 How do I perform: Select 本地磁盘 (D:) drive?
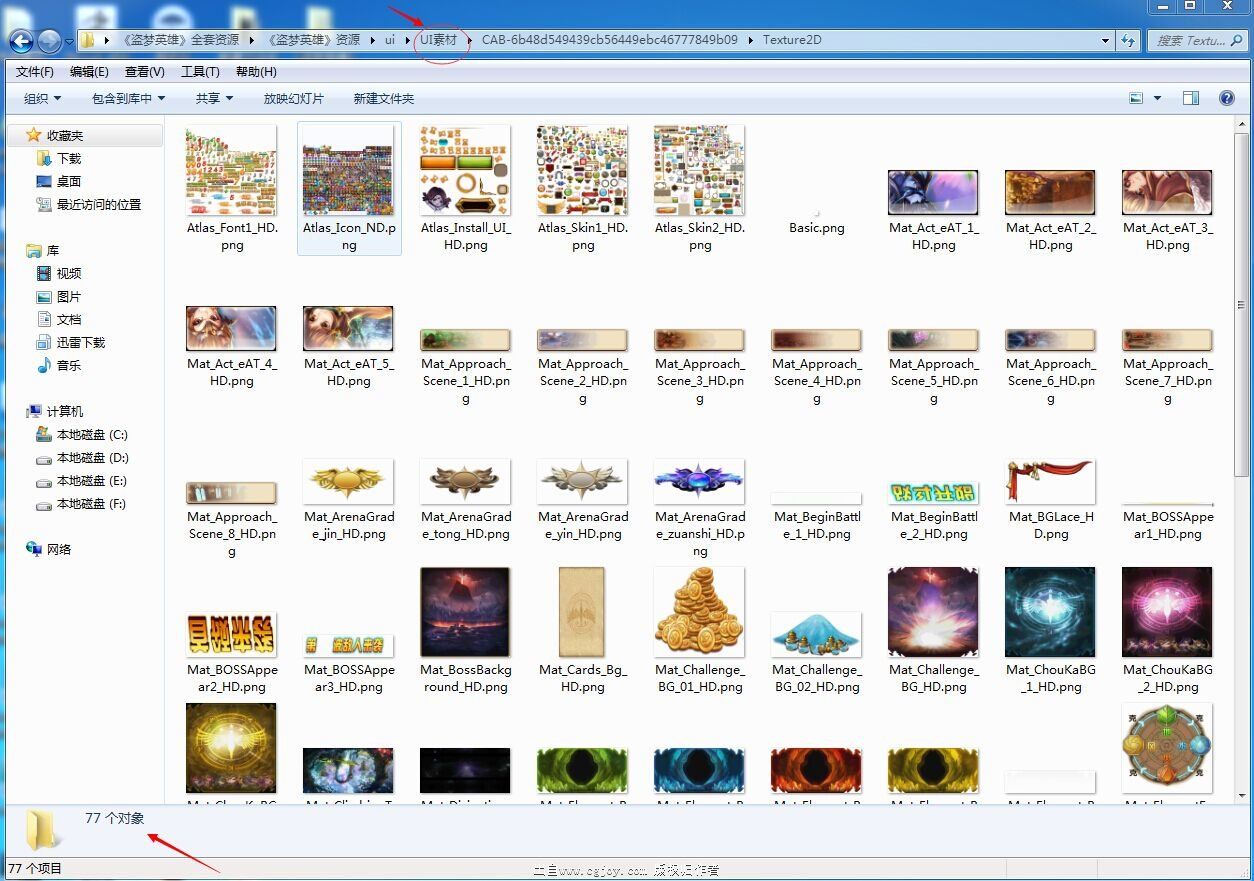pyautogui.click(x=92, y=458)
